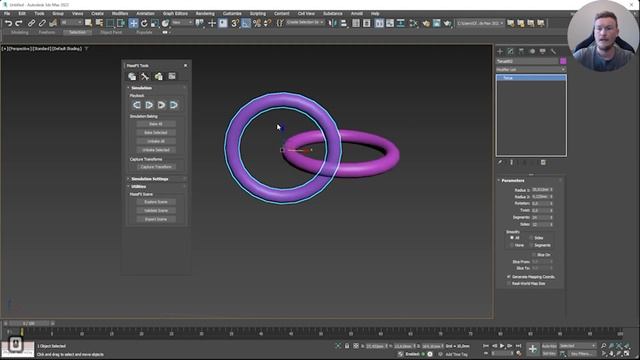Image resolution: width=640 pixels, height=360 pixels.
Task: Open the reference coordinate system dropdown
Action: [x=182, y=23]
